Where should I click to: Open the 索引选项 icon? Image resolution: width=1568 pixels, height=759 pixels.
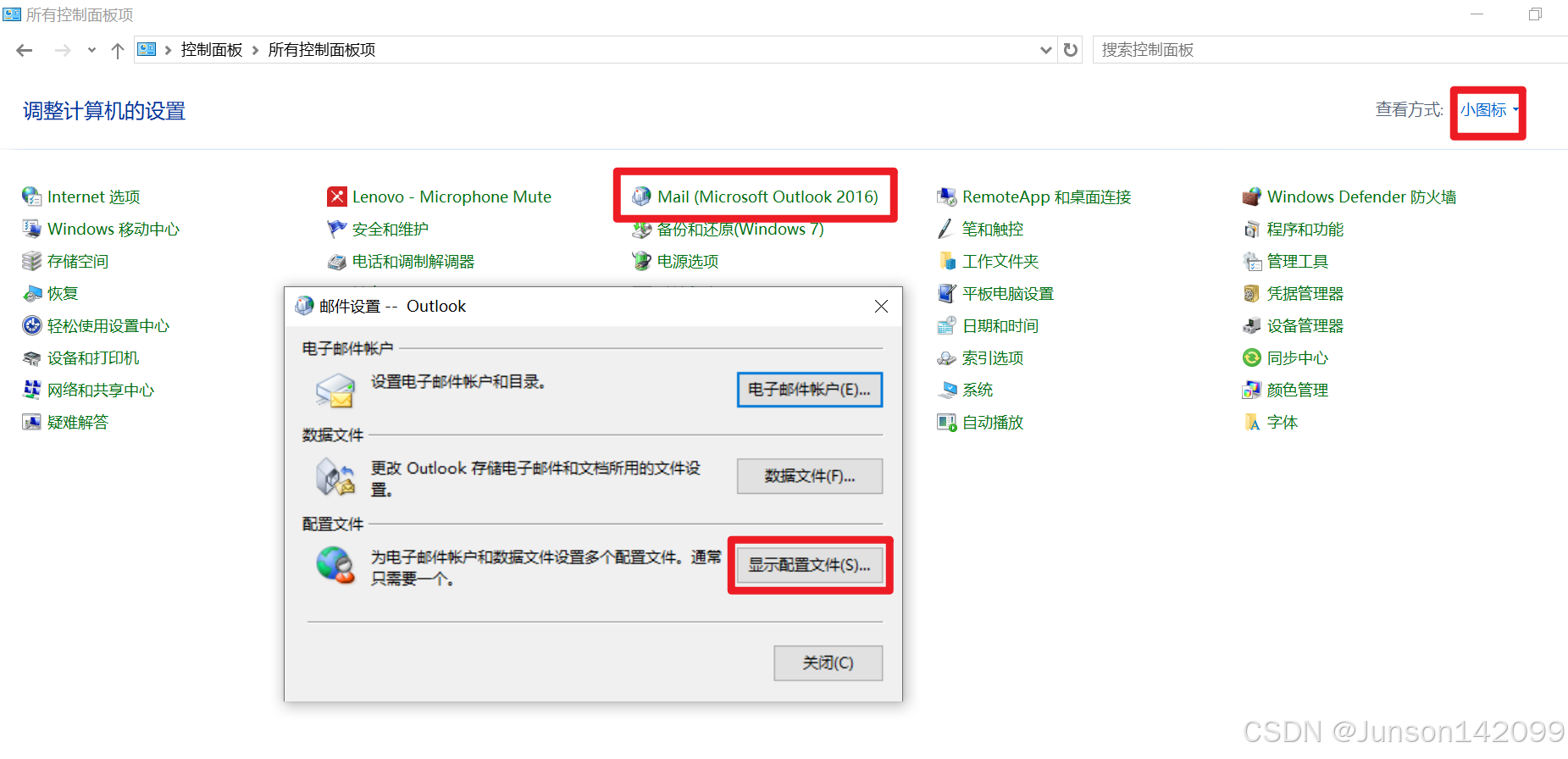tap(946, 357)
